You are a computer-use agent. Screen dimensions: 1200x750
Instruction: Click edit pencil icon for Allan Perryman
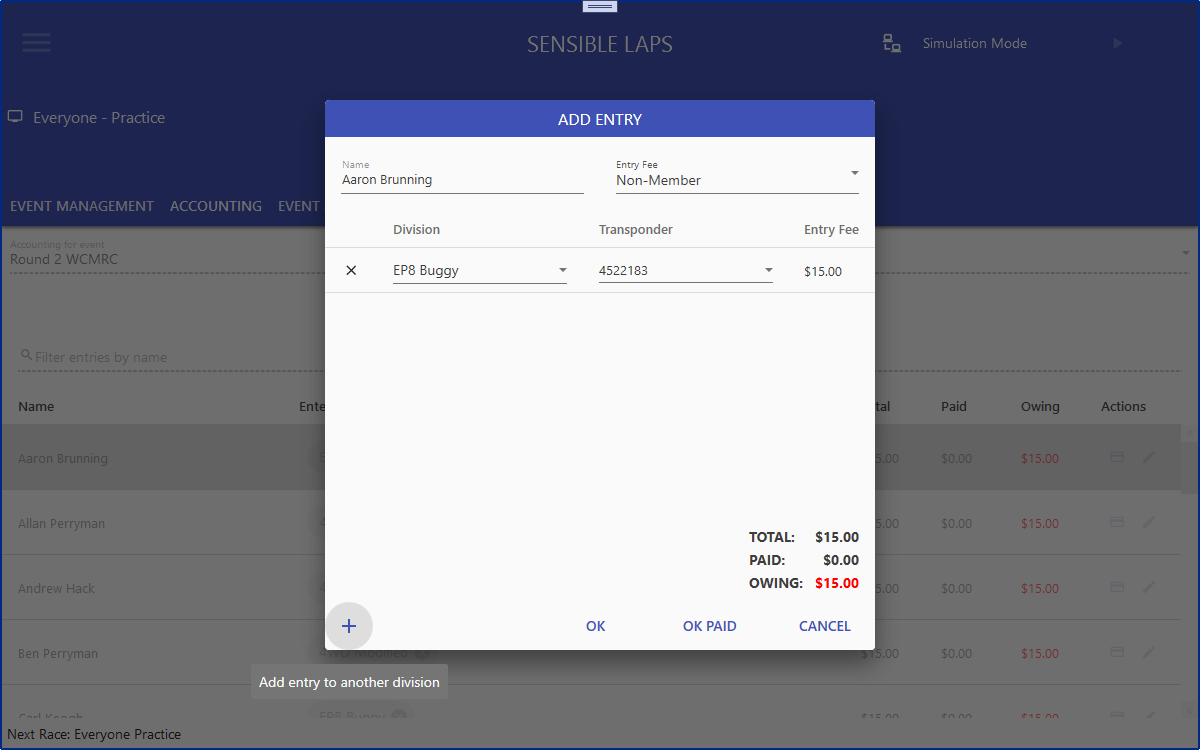point(1148,523)
